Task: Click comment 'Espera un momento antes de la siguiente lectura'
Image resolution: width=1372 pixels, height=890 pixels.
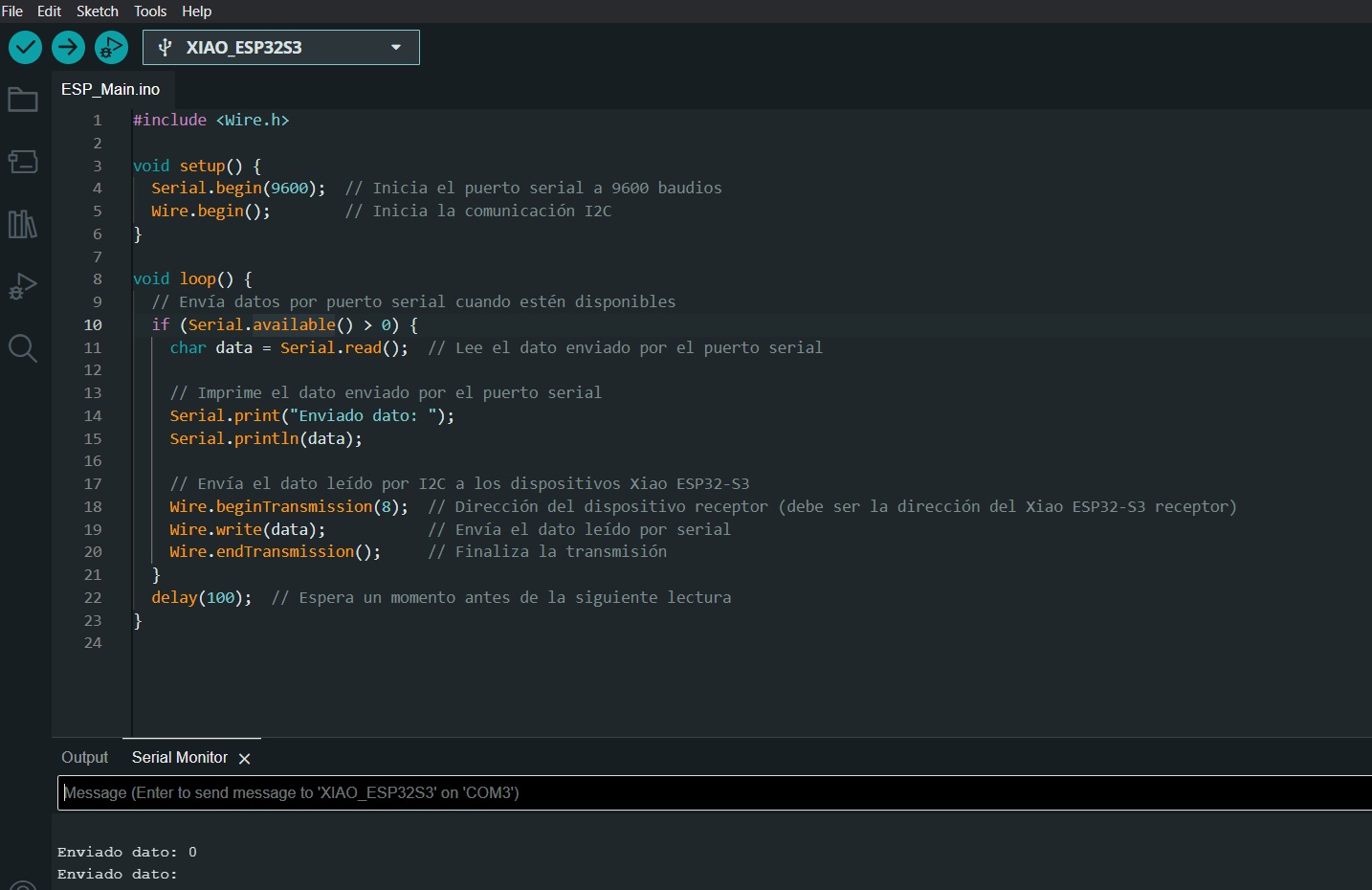Action: coord(501,597)
